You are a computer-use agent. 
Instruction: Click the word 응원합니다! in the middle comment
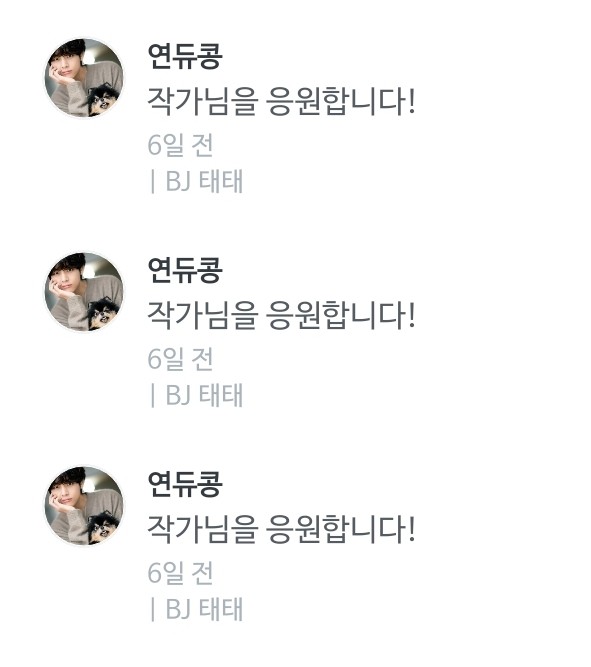[341, 315]
